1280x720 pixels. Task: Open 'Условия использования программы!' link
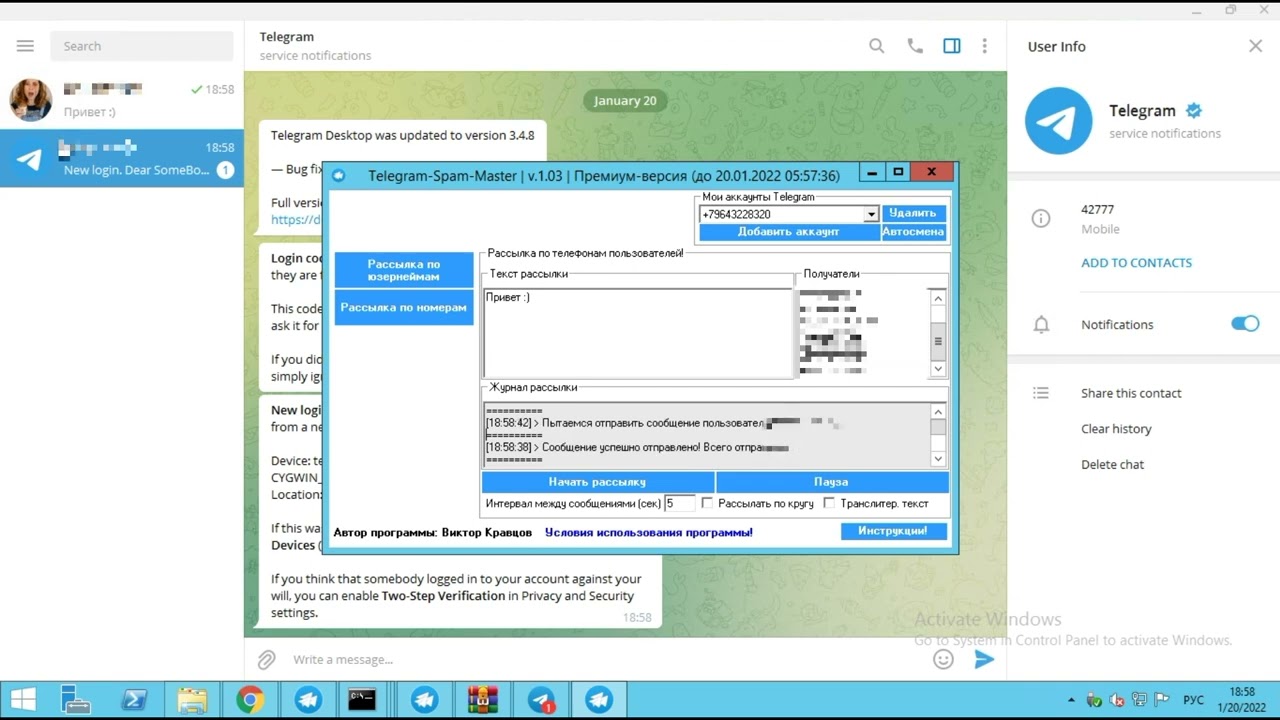coord(649,532)
